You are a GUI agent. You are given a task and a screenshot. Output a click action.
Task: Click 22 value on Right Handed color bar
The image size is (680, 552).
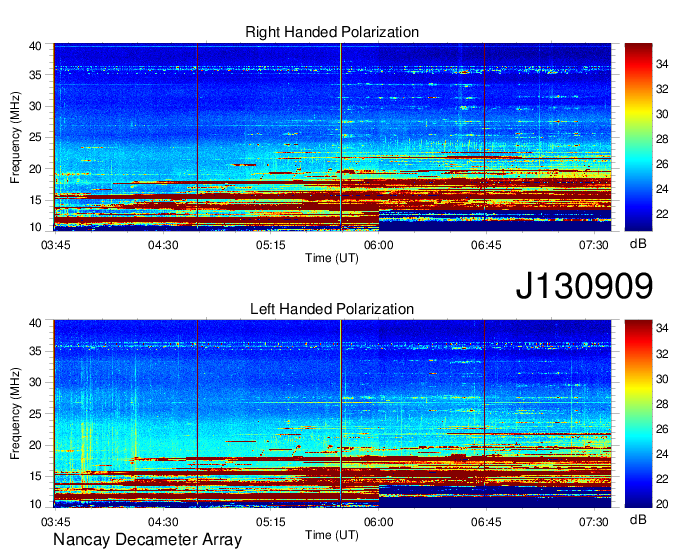[662, 214]
